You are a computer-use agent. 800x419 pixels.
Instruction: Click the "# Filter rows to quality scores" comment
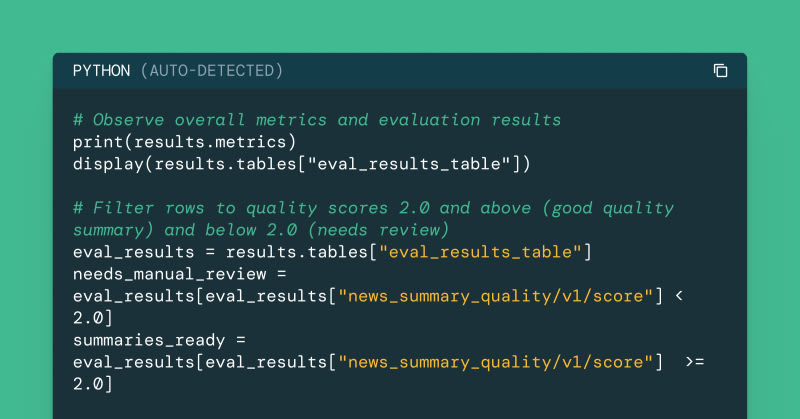pos(373,208)
